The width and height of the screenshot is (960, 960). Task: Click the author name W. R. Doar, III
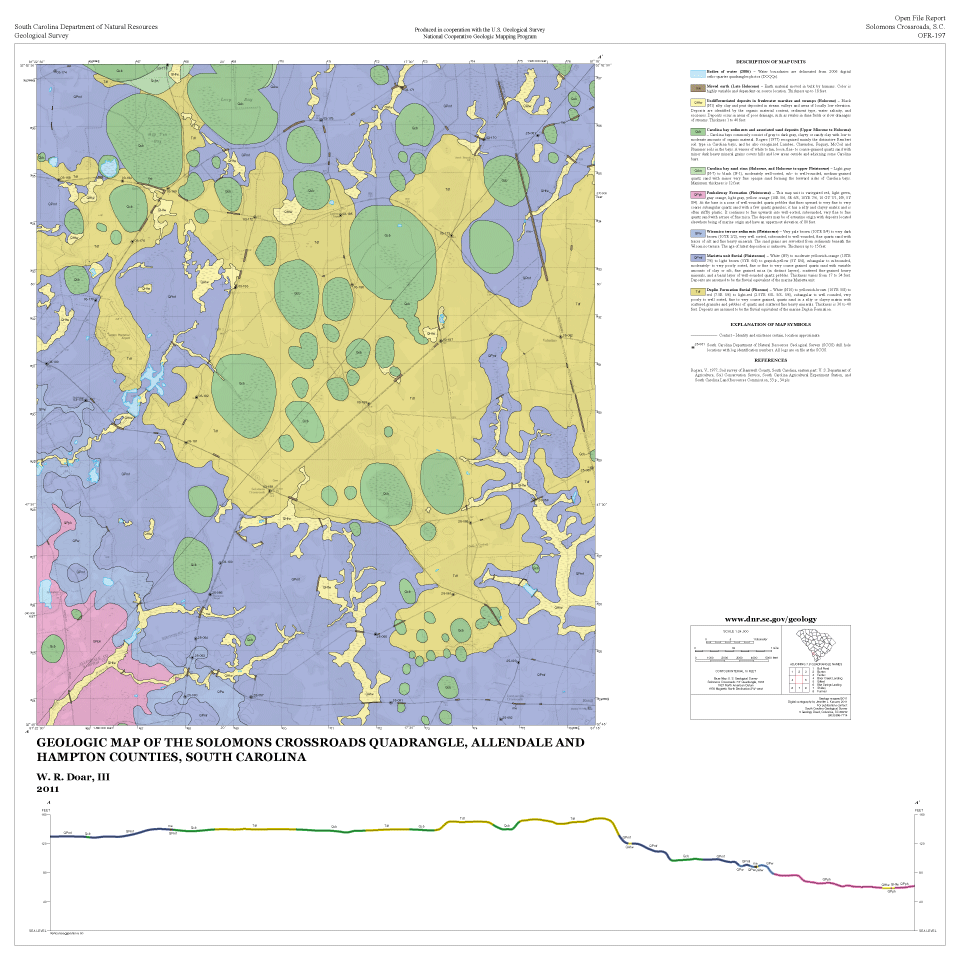click(73, 777)
